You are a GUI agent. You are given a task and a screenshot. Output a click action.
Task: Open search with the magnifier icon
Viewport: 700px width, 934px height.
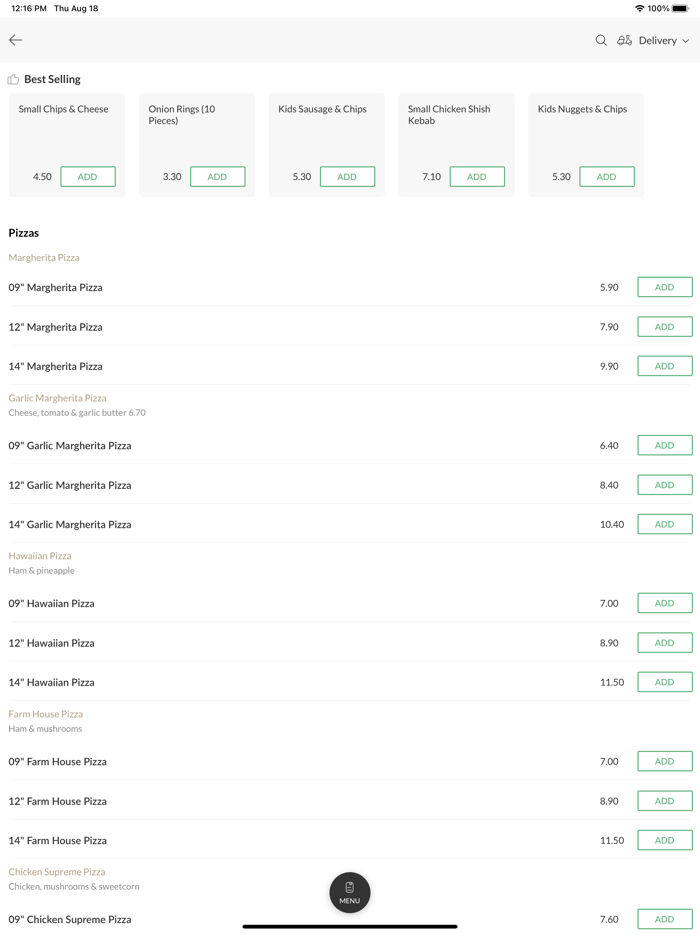pyautogui.click(x=601, y=40)
